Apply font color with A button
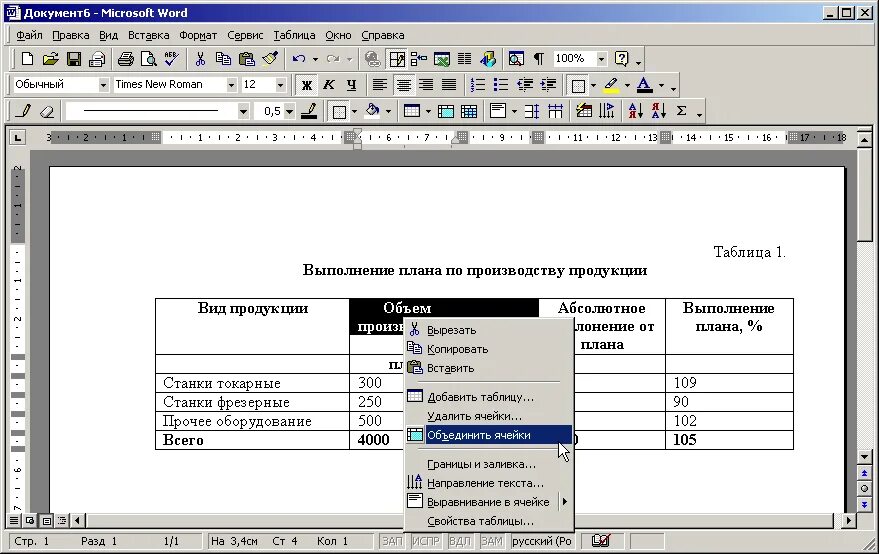Image resolution: width=879 pixels, height=554 pixels. pyautogui.click(x=645, y=85)
